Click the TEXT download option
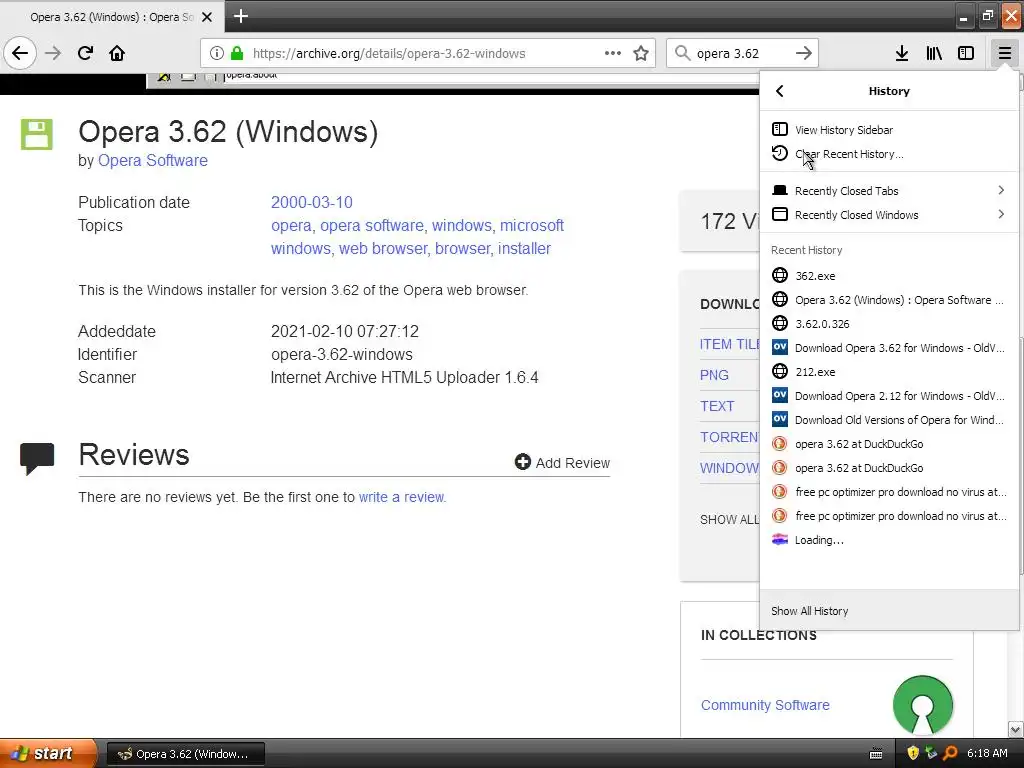The width and height of the screenshot is (1024, 768). point(717,406)
